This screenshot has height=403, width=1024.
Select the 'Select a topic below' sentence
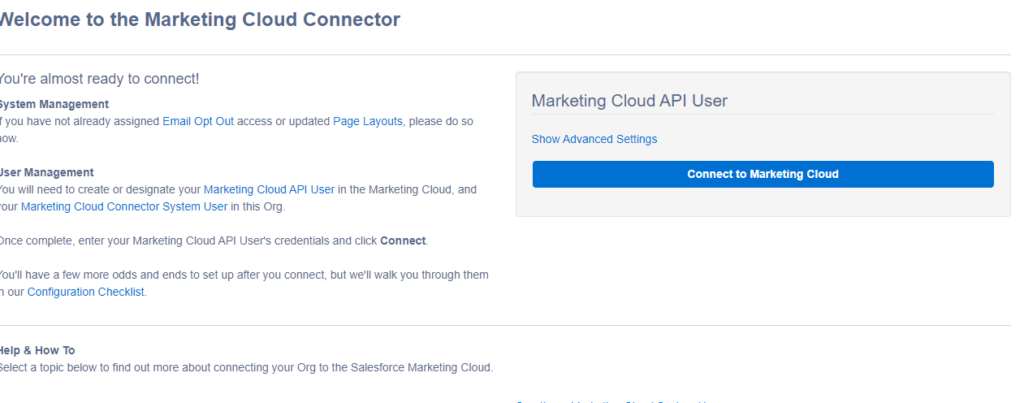(x=246, y=367)
